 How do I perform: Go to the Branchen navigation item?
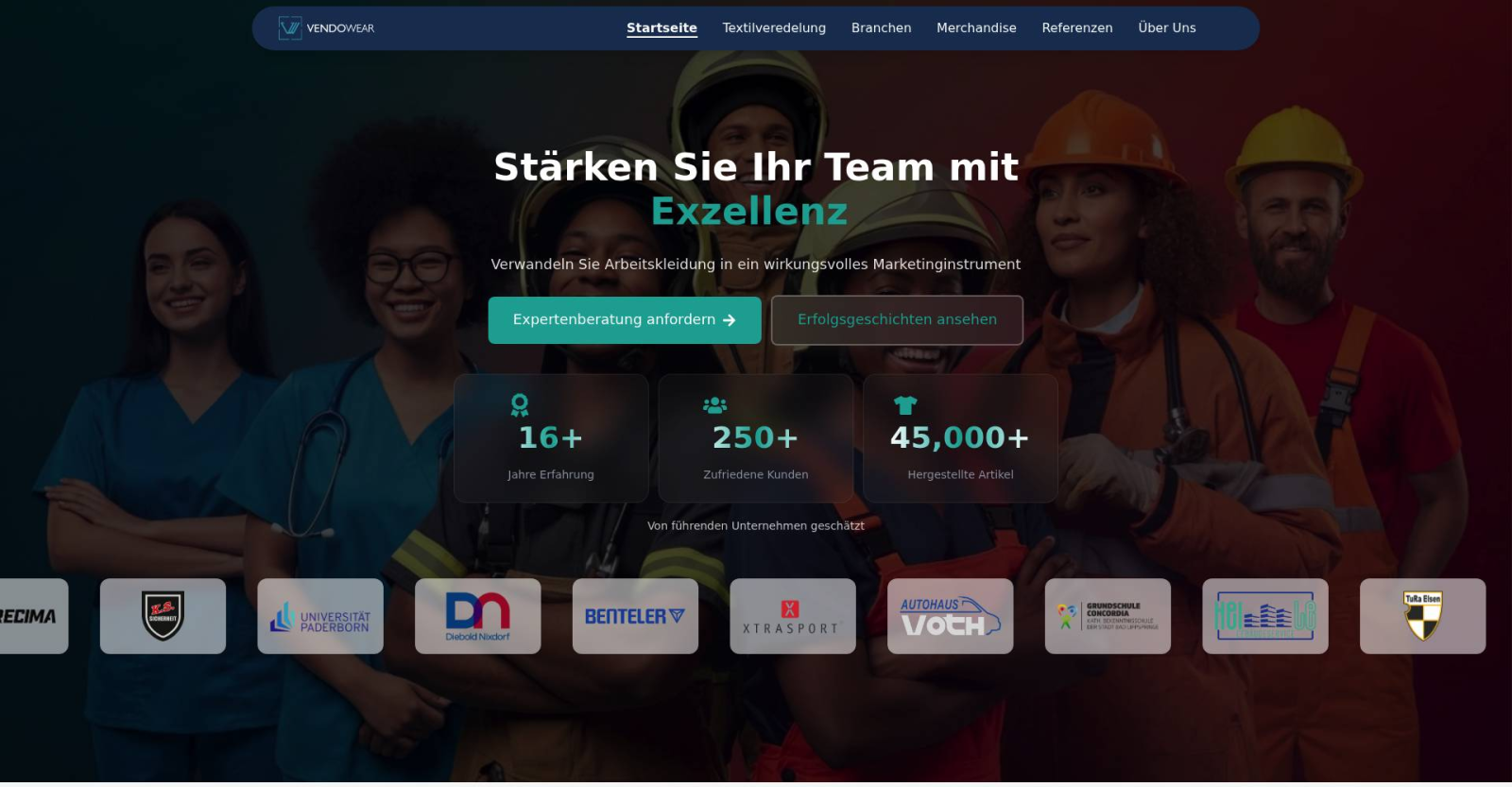pyautogui.click(x=881, y=28)
